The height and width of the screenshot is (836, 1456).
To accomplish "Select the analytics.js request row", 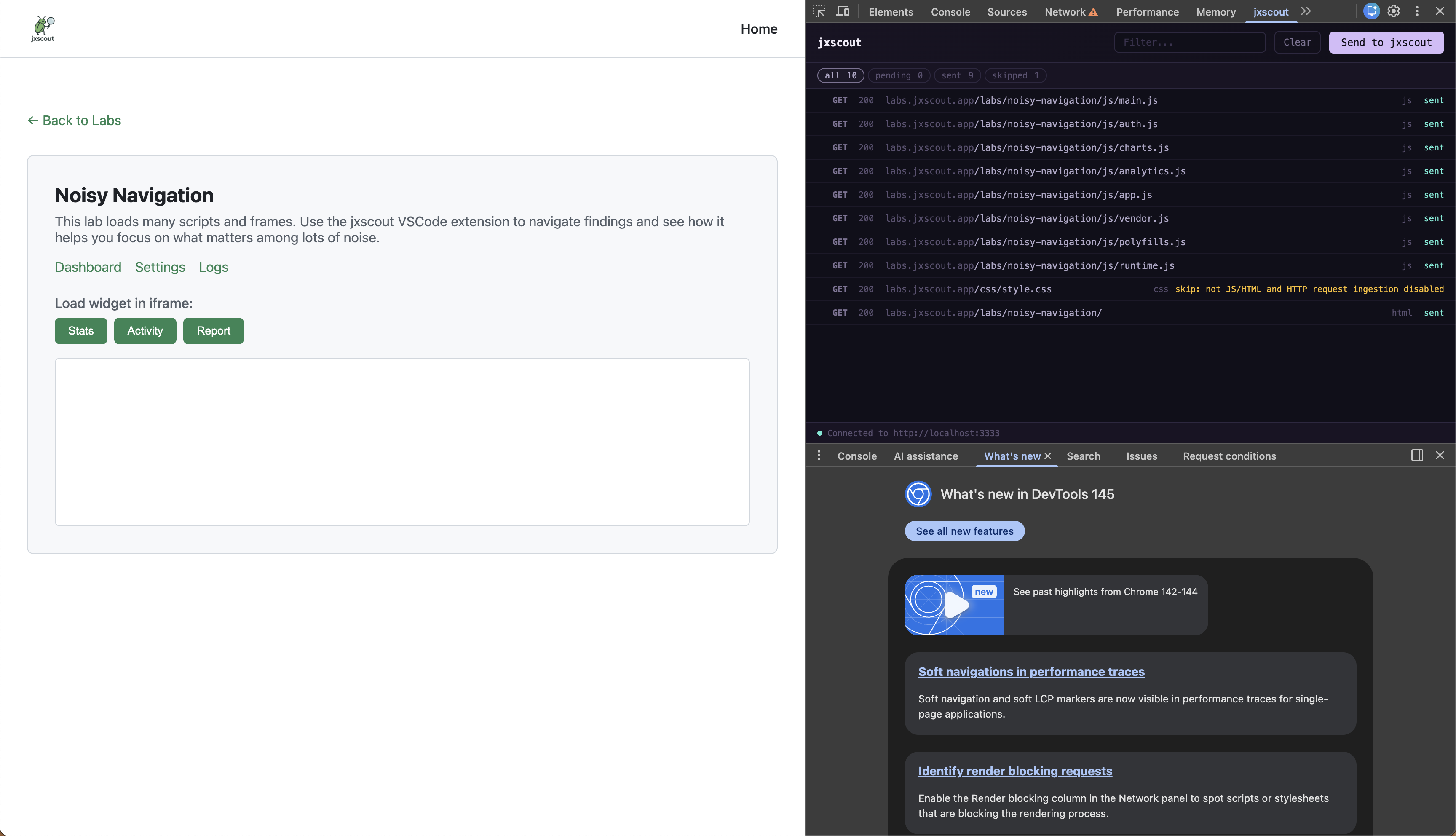I will [x=1131, y=171].
